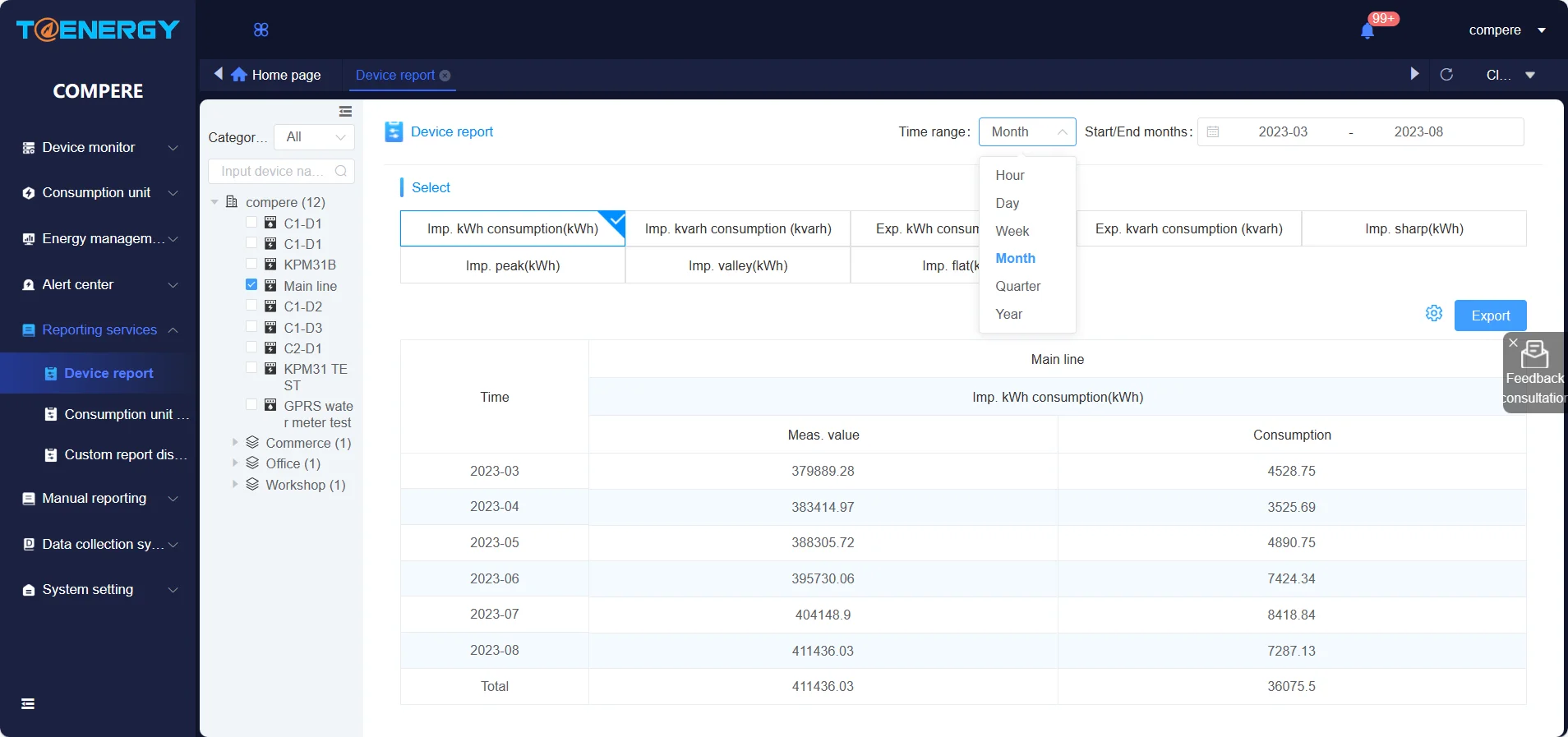
Task: Click the collapse sidebar icon at bottom left
Action: click(28, 703)
